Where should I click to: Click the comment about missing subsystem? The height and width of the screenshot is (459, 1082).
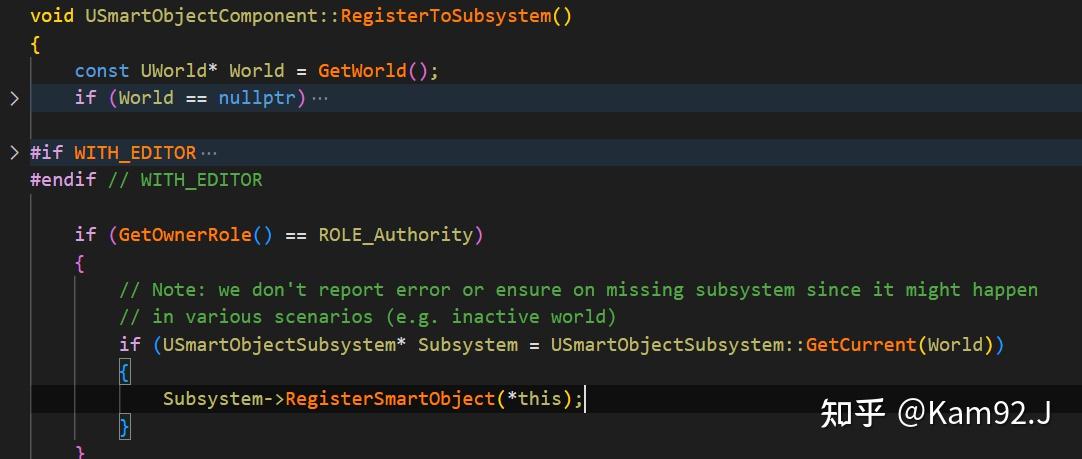[578, 289]
